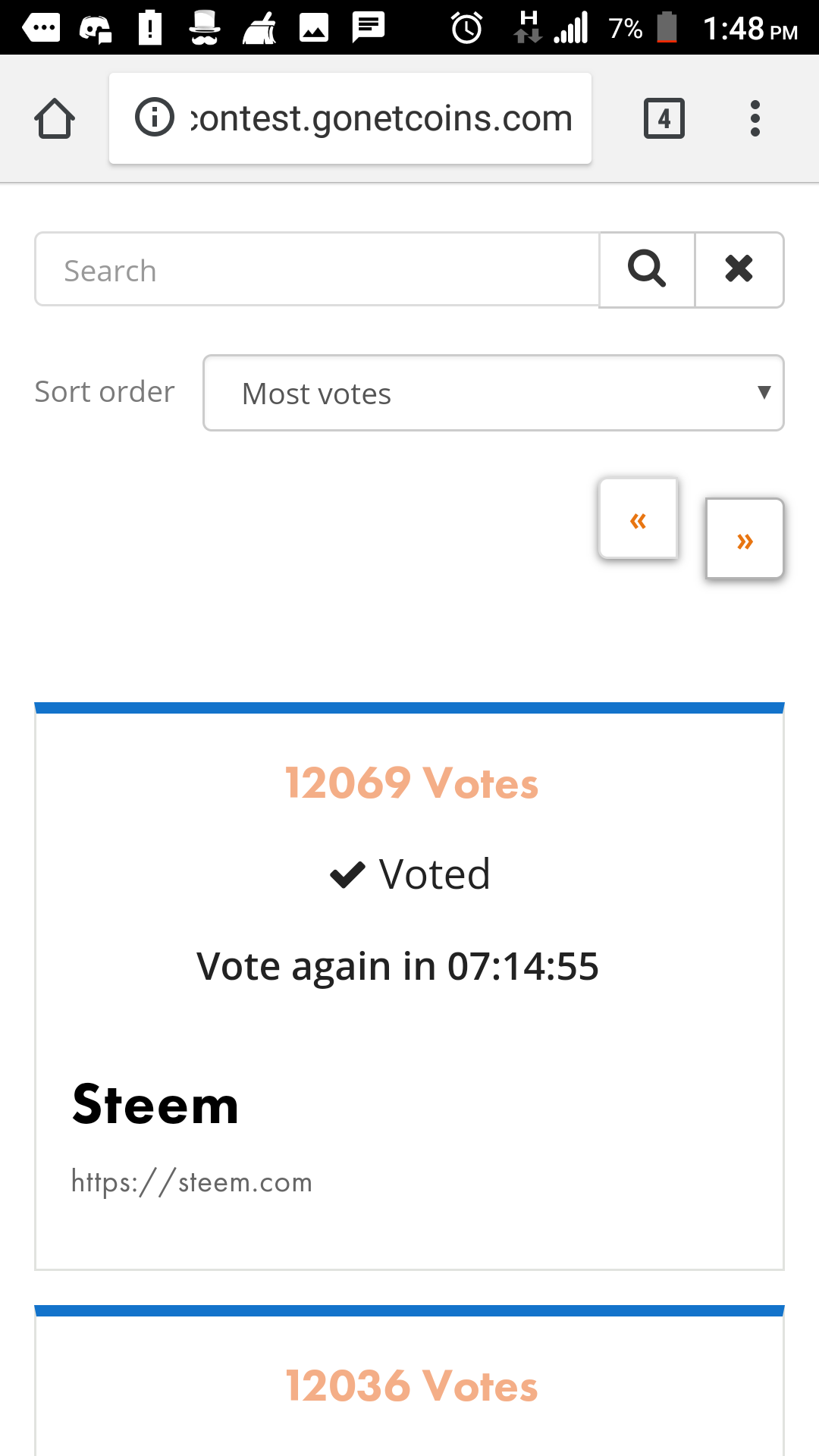
Task: Open the https://steem.com link
Action: 192,1182
